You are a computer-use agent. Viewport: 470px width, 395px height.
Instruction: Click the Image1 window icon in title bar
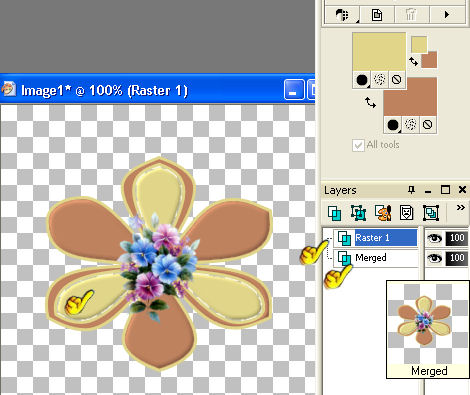tap(8, 89)
